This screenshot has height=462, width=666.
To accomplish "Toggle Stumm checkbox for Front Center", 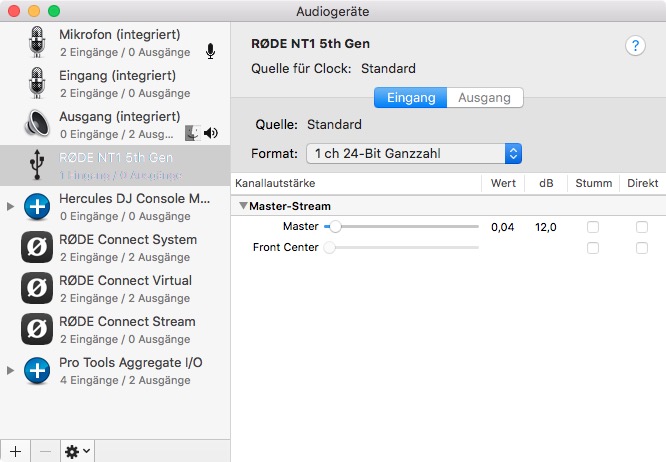I will (x=593, y=248).
